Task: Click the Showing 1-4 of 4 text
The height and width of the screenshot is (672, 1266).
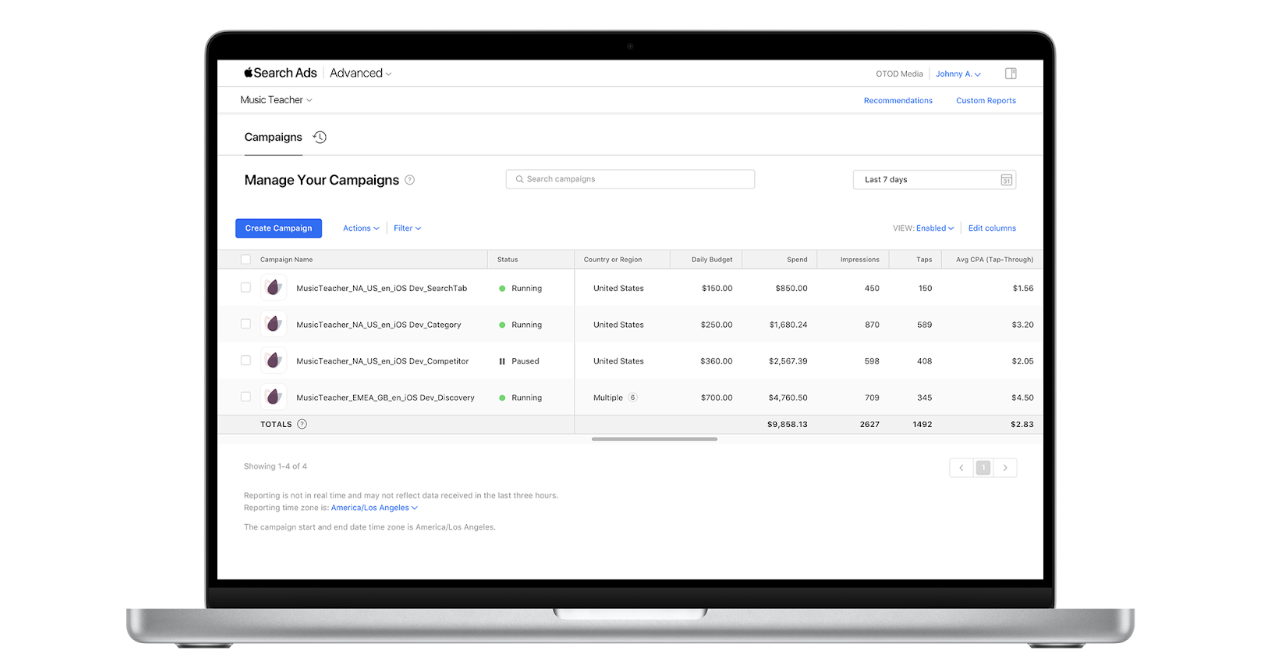Action: tap(276, 467)
